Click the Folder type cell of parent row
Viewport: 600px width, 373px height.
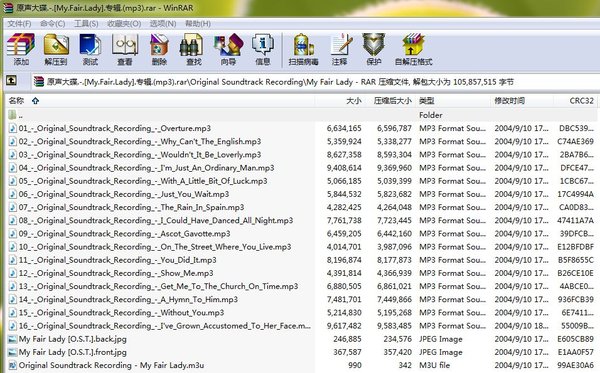(431, 115)
